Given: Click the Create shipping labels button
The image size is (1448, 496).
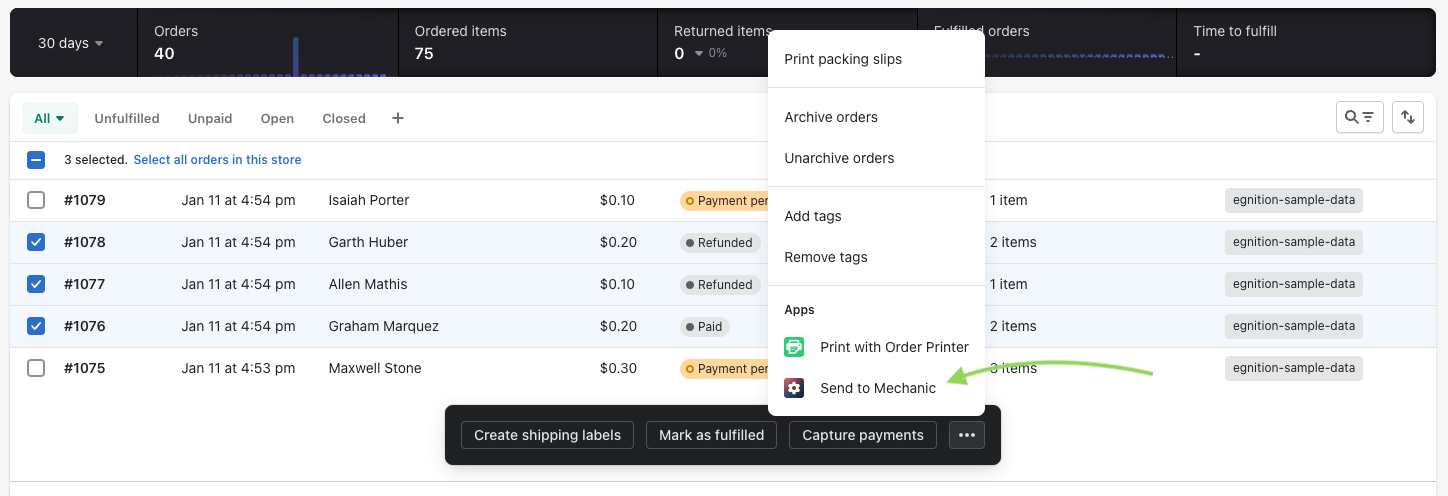Looking at the screenshot, I should pos(547,435).
